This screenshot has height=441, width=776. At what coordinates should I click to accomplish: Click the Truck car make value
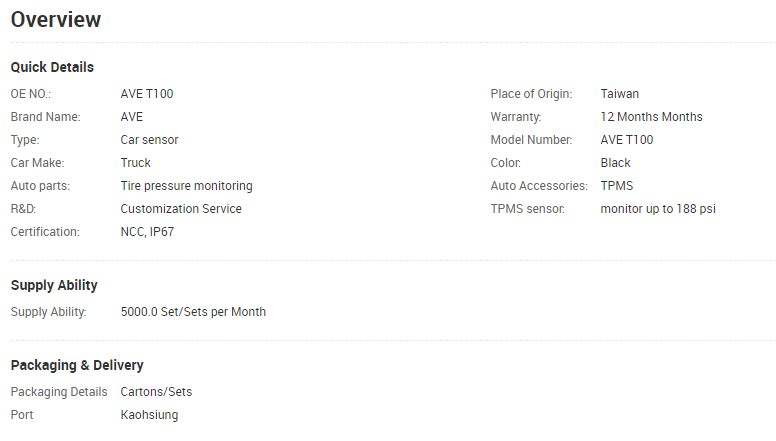click(x=136, y=163)
